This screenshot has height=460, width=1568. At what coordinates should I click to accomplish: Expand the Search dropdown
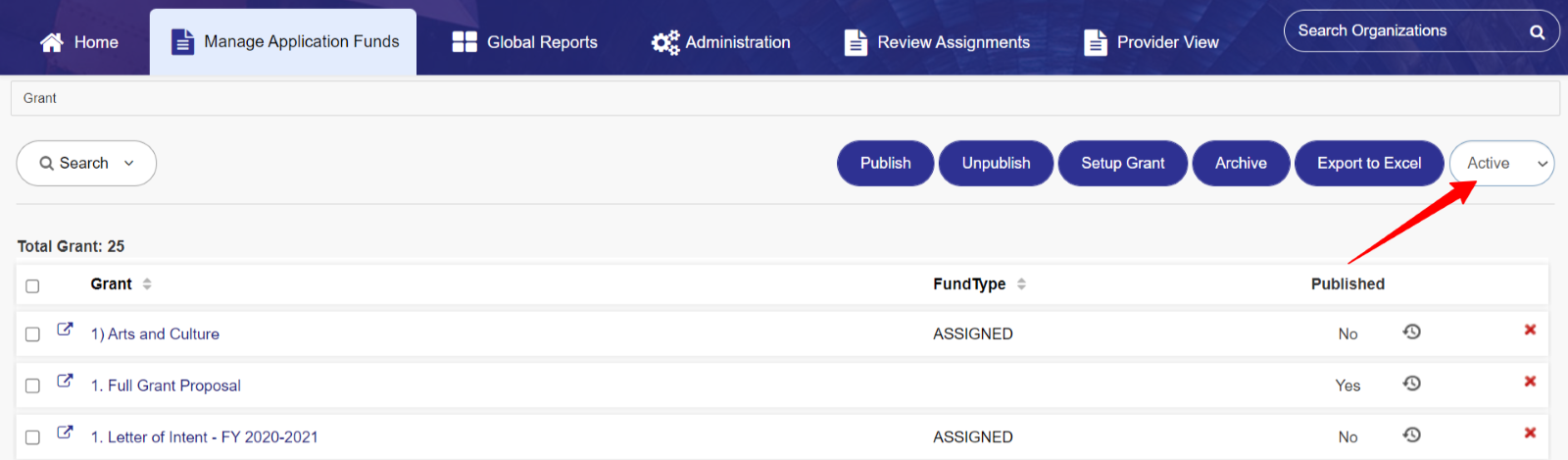86,163
